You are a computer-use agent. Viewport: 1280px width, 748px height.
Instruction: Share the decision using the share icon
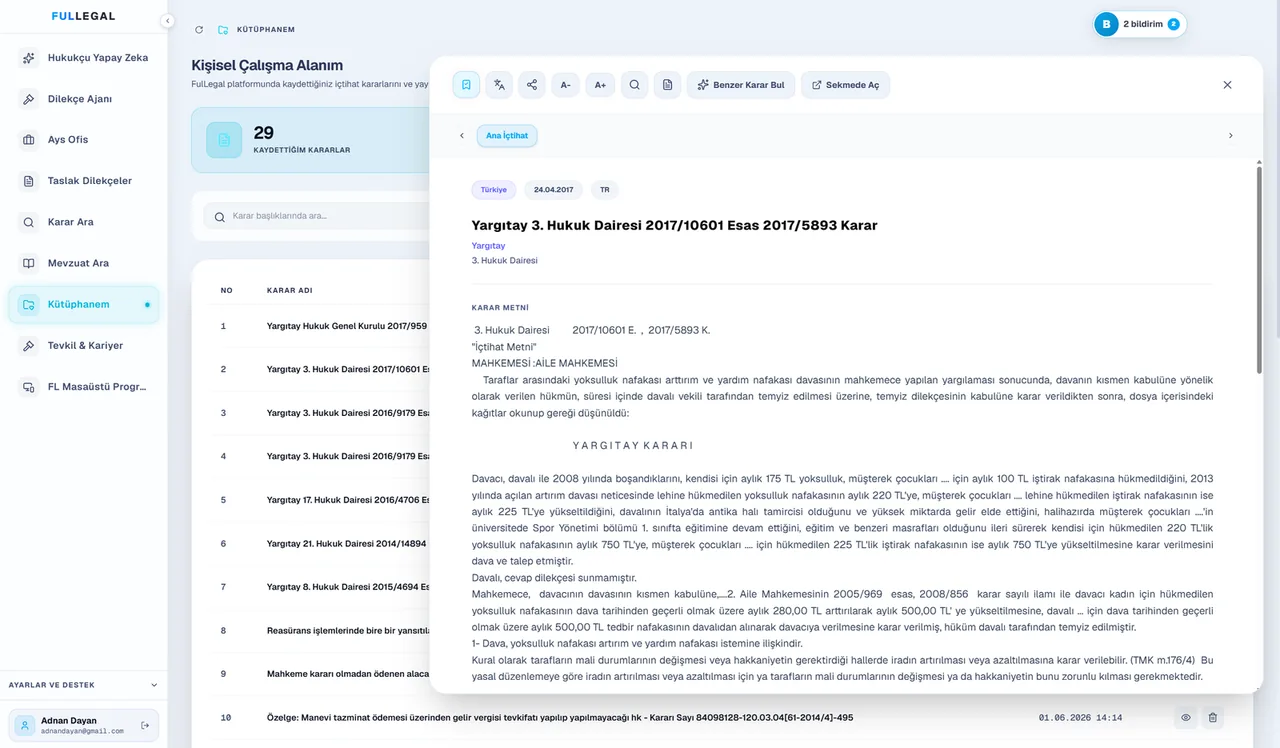(x=532, y=85)
